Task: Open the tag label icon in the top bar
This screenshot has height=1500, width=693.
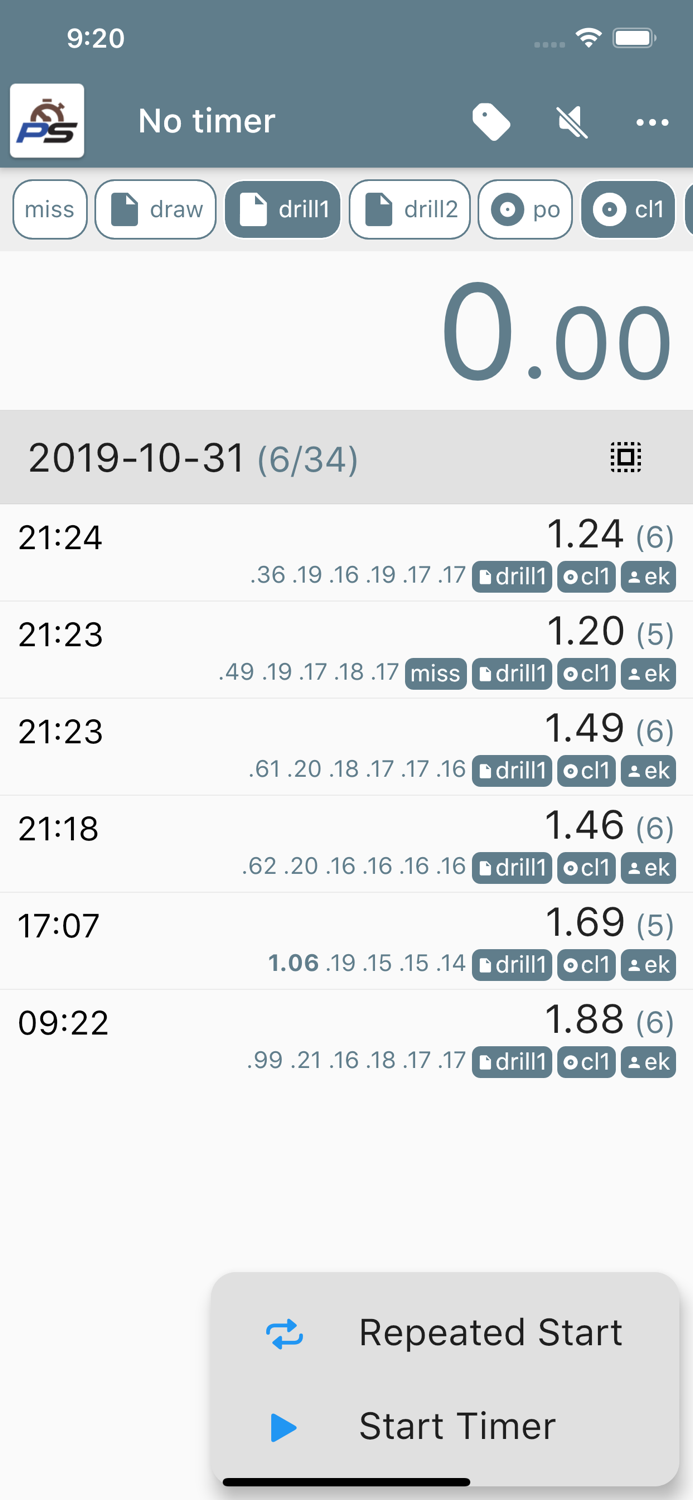Action: (491, 121)
